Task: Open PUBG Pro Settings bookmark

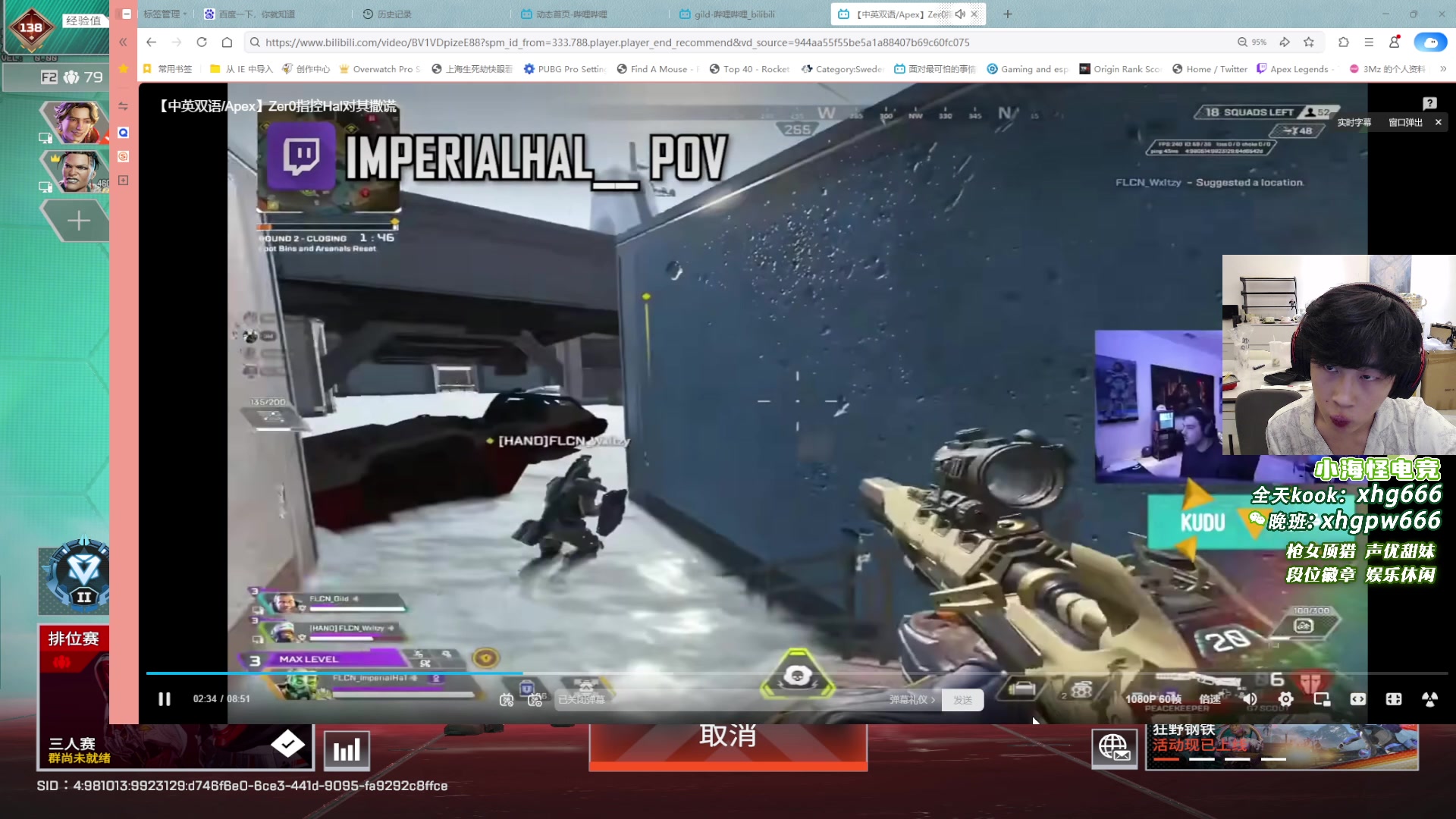Action: (x=564, y=69)
